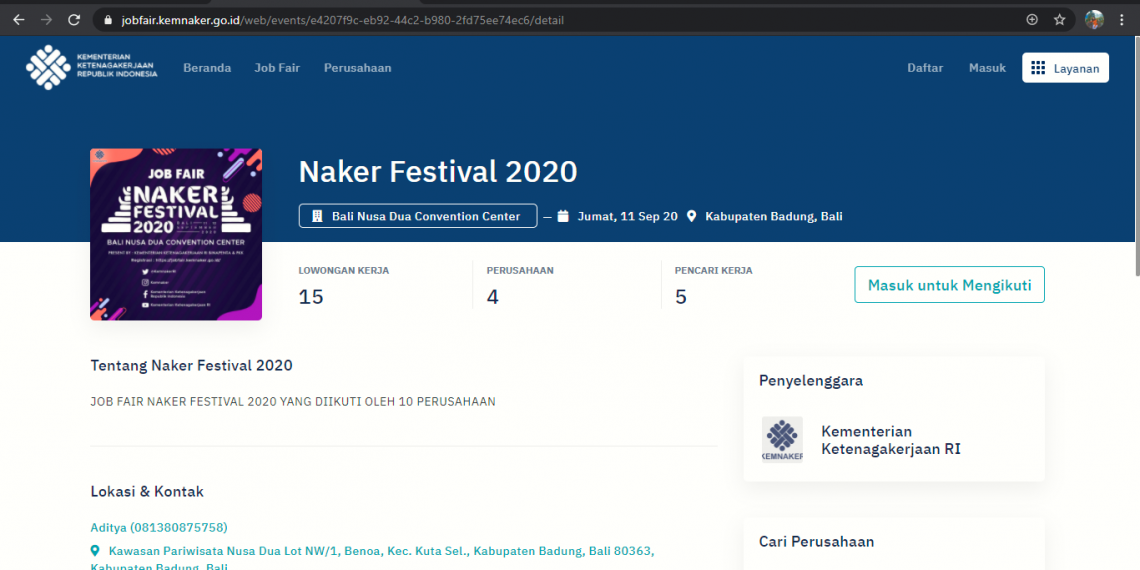Click the Daftar link
This screenshot has width=1140, height=570.
926,68
